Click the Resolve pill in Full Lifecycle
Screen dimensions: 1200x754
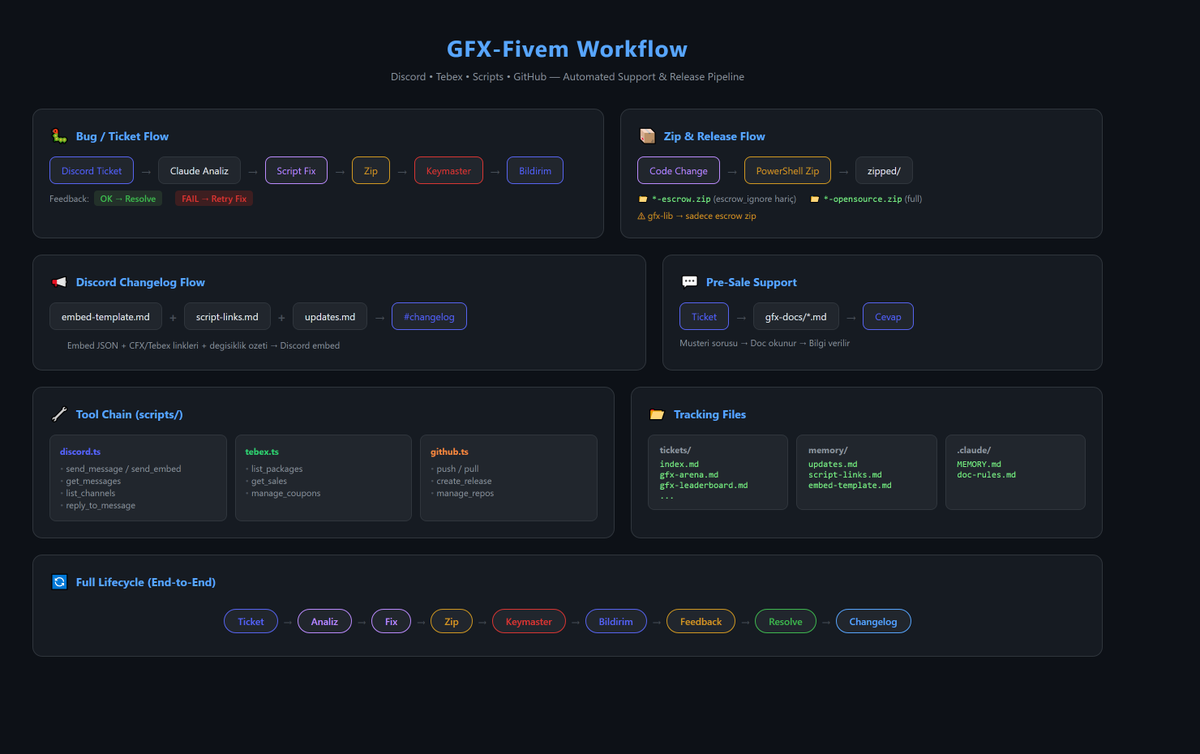[785, 621]
